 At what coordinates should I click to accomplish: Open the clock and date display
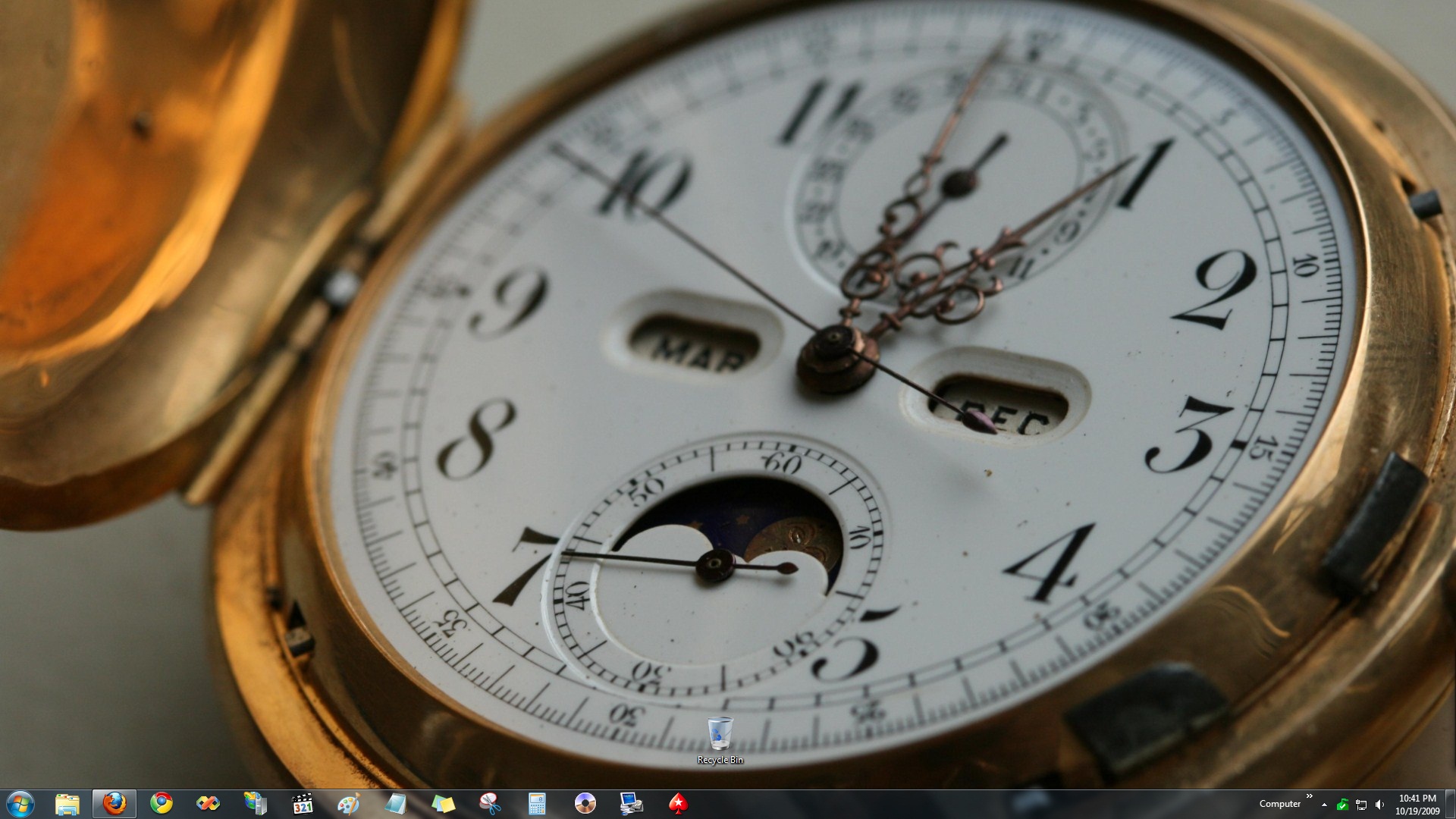[x=1417, y=804]
